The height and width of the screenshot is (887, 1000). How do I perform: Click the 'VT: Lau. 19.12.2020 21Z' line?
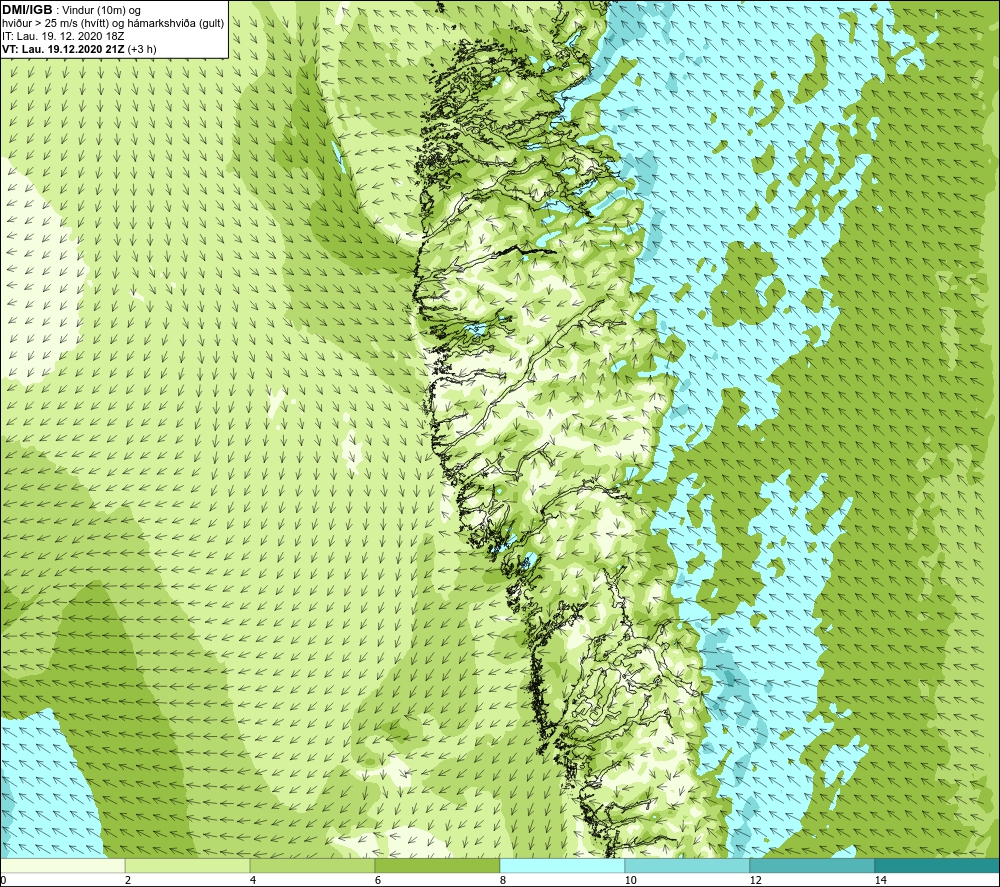point(64,49)
